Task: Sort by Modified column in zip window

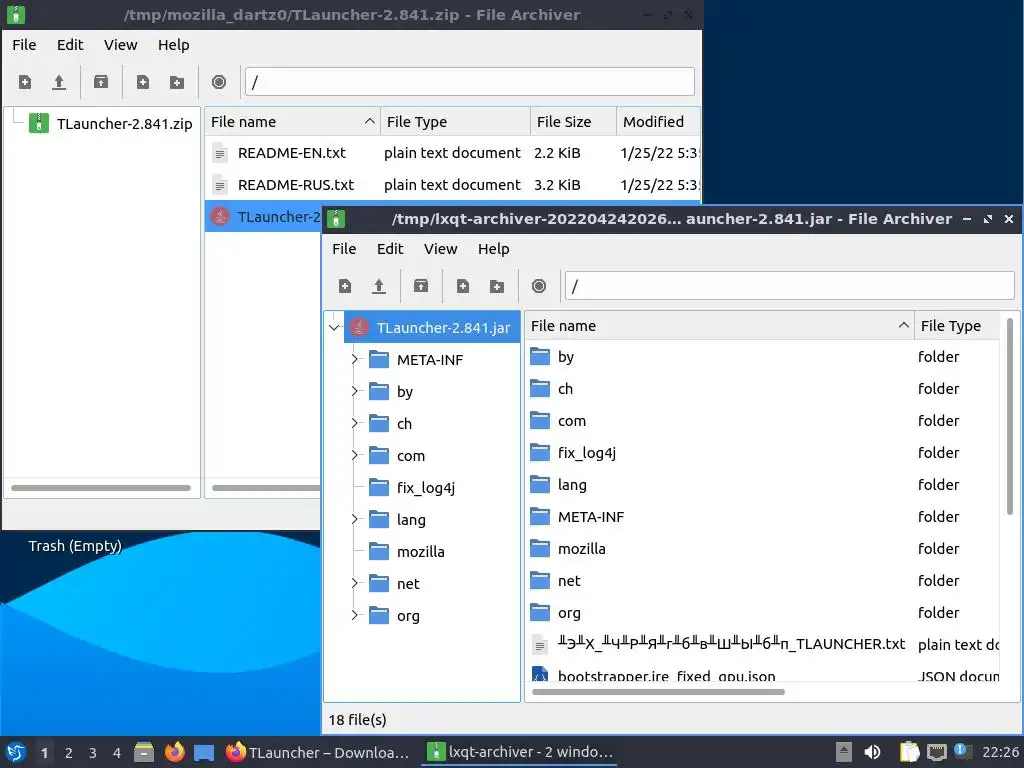Action: 658,121
